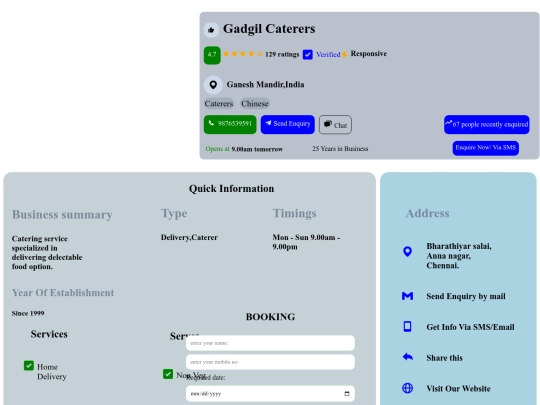Click Mon - Sun 9.00am - 9.00pm timings

click(x=306, y=242)
